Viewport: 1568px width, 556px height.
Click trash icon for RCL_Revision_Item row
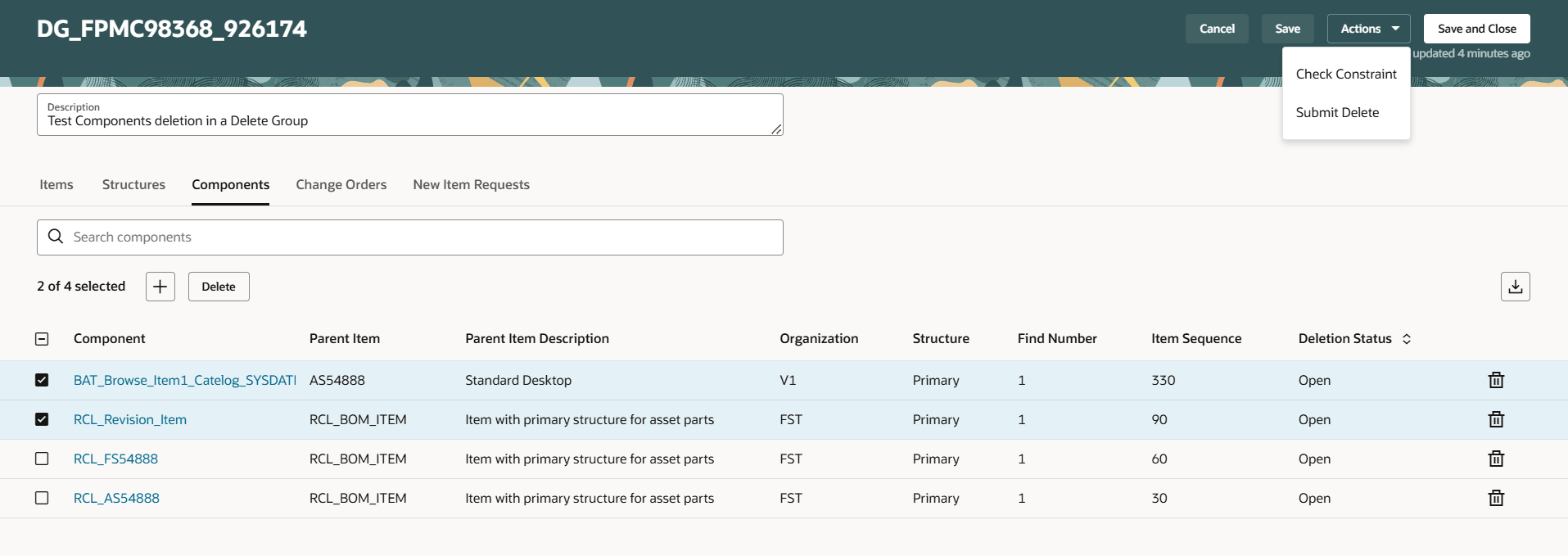click(x=1496, y=419)
